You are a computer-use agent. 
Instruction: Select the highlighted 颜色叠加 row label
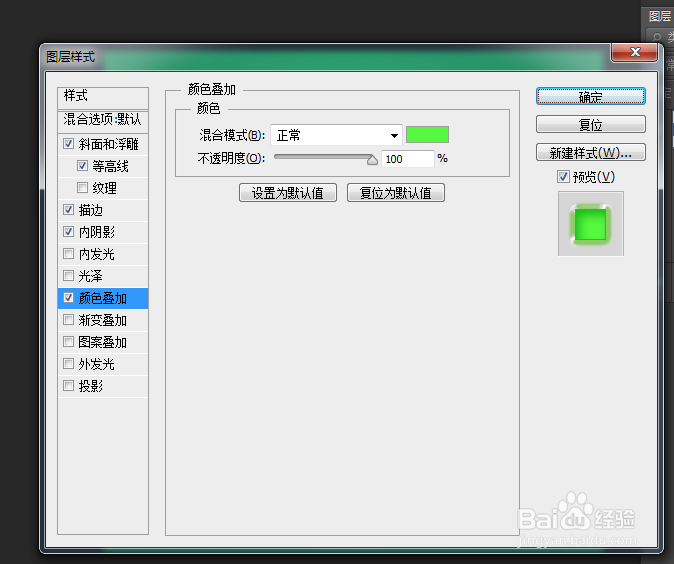(x=102, y=298)
